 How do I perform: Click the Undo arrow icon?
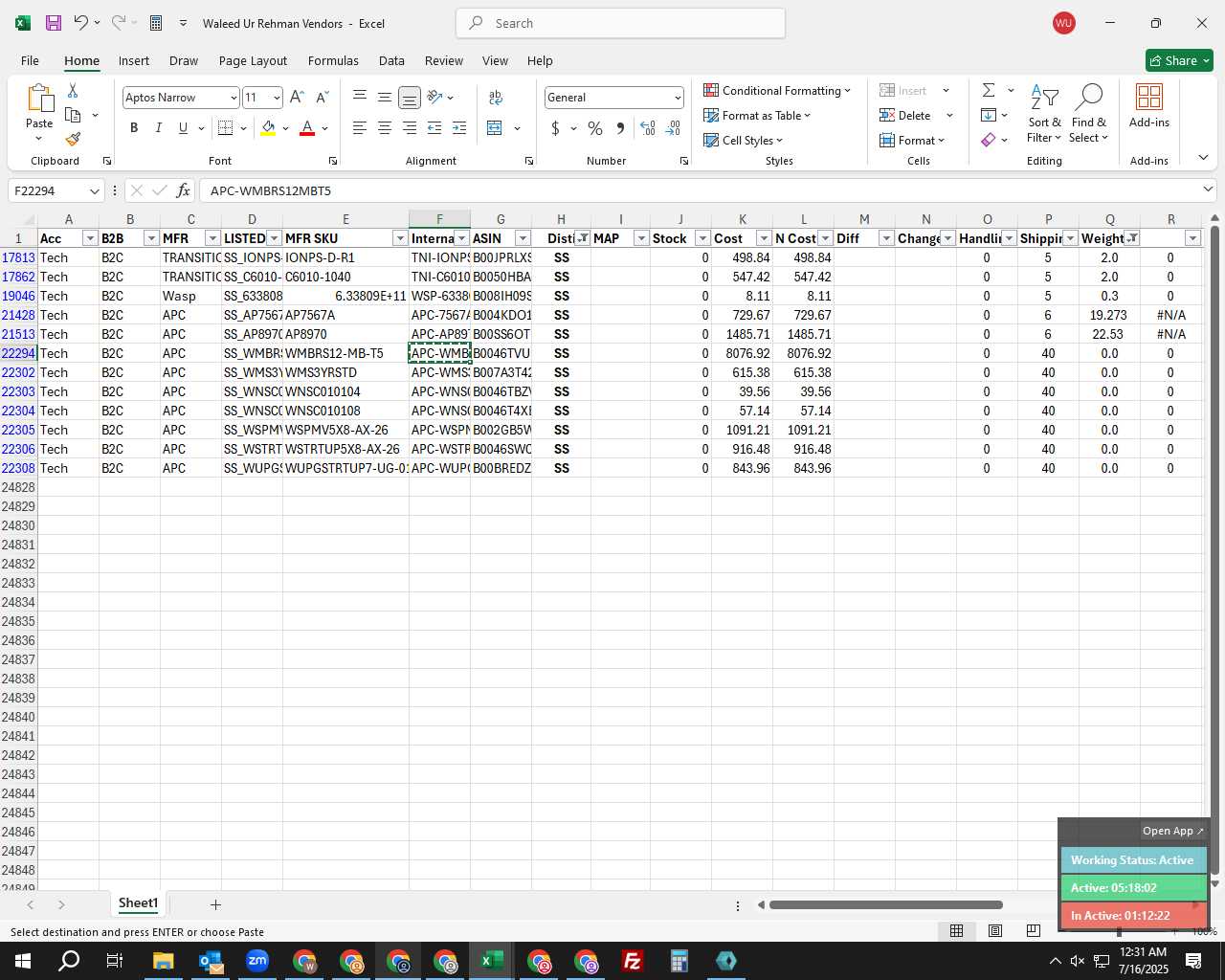[81, 23]
